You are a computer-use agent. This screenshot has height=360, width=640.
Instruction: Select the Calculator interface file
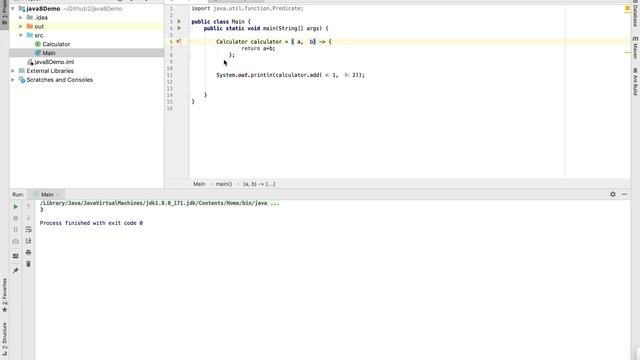coord(56,44)
